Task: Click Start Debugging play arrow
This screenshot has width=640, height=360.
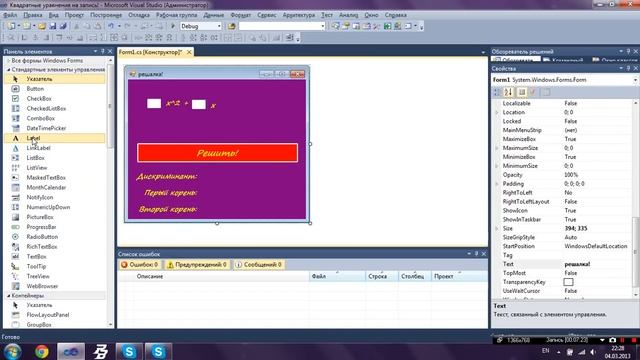Action: pyautogui.click(x=173, y=26)
